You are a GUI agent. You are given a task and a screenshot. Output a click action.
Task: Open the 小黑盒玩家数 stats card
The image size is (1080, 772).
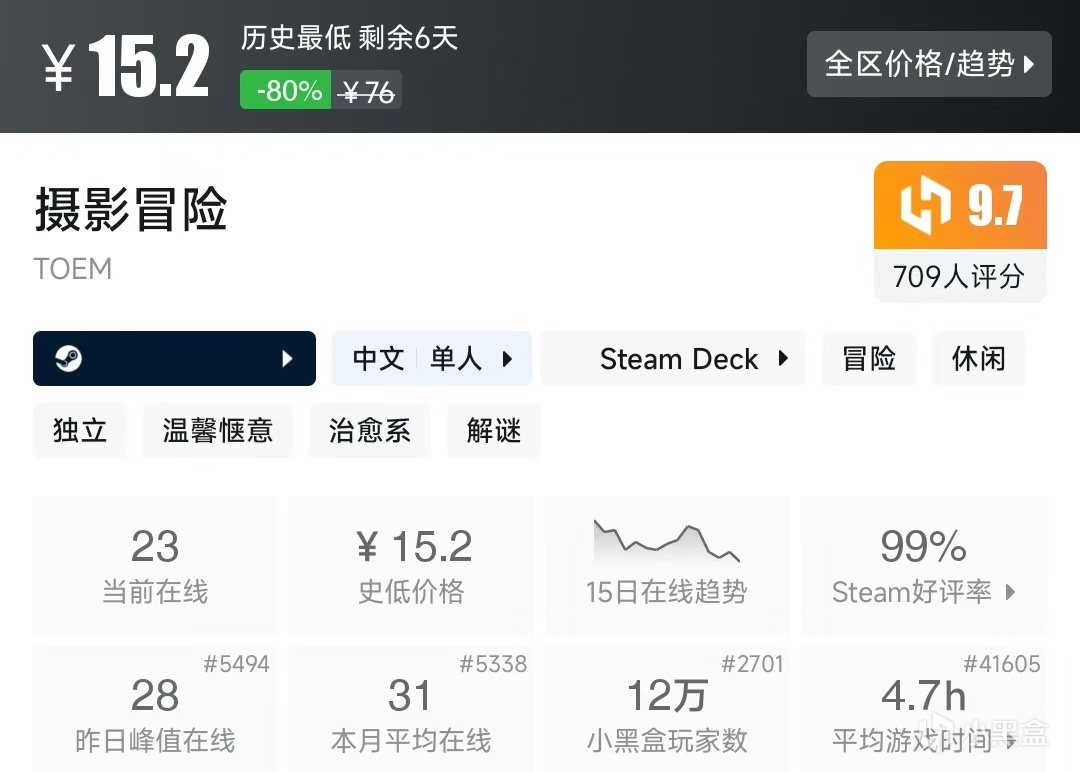[666, 710]
